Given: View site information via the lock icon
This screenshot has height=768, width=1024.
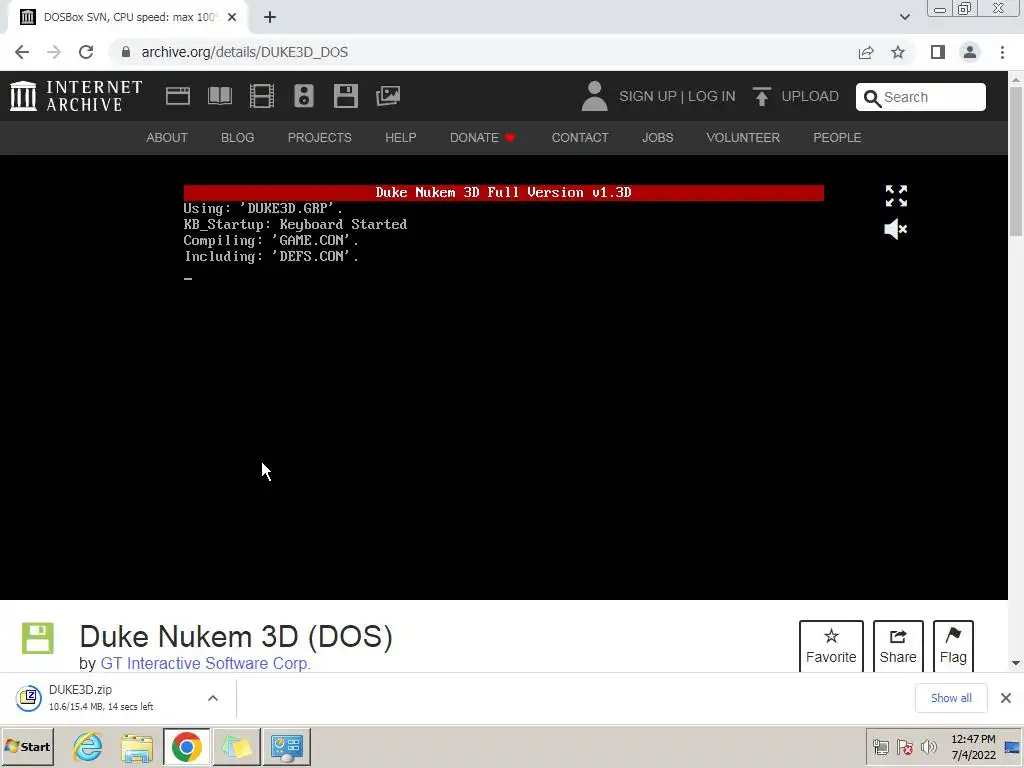Looking at the screenshot, I should click(x=126, y=52).
